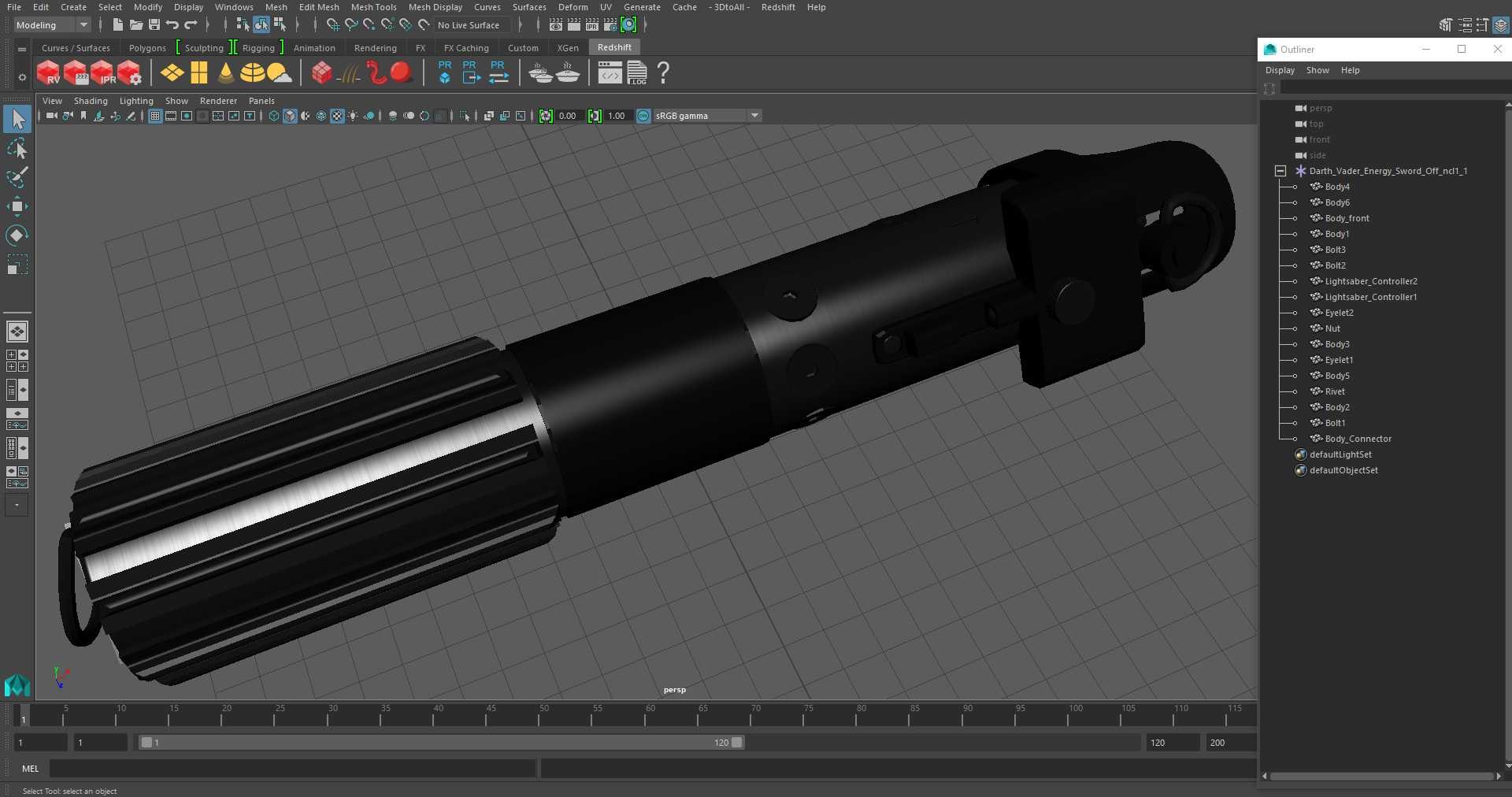
Task: Toggle snap to grids
Action: pyautogui.click(x=333, y=25)
